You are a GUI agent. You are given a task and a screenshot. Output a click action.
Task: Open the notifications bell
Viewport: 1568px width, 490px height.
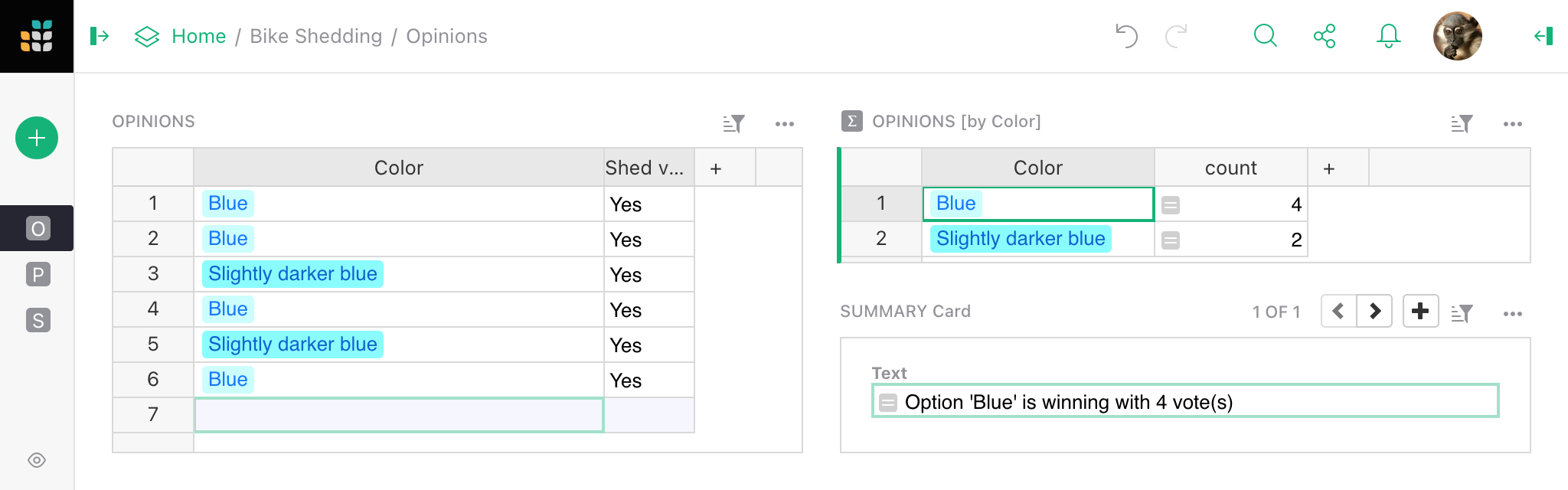coord(1388,36)
